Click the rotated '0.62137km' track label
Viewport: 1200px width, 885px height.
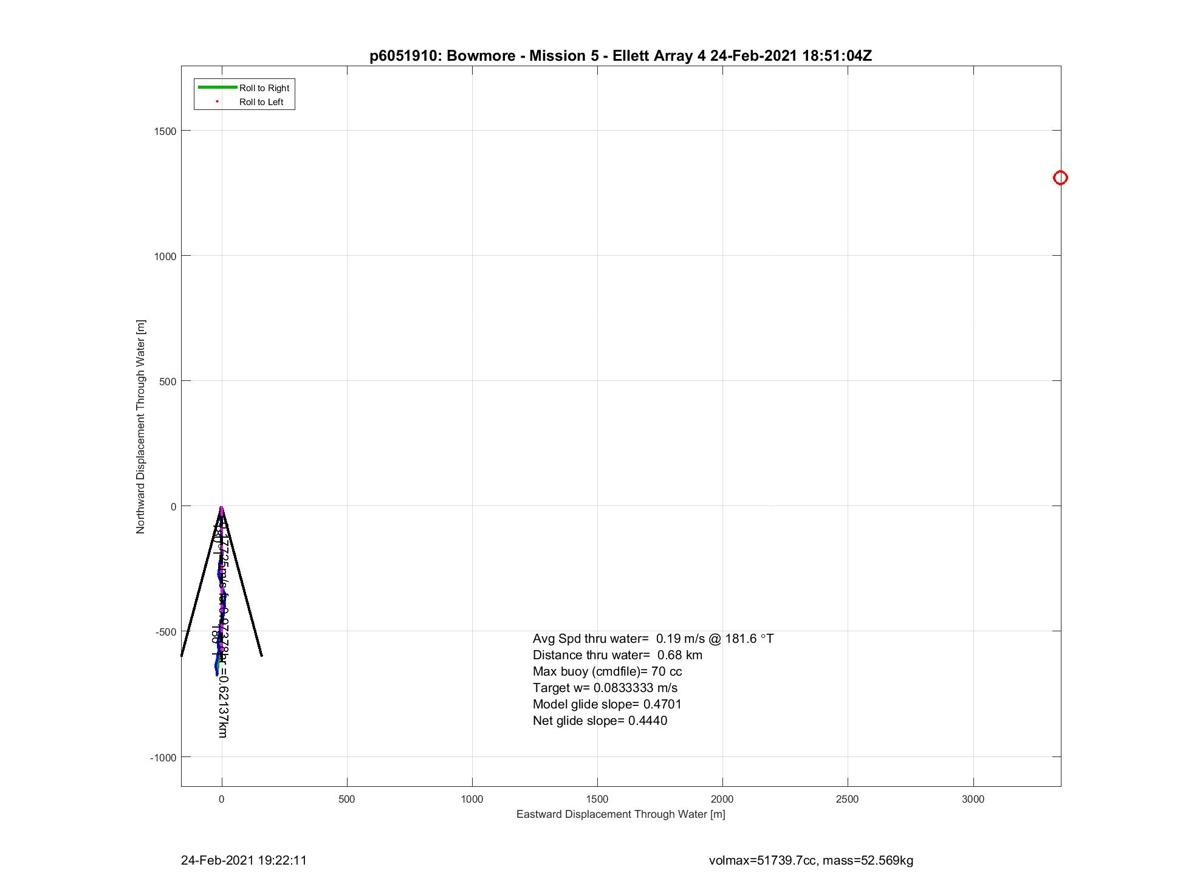coord(222,705)
